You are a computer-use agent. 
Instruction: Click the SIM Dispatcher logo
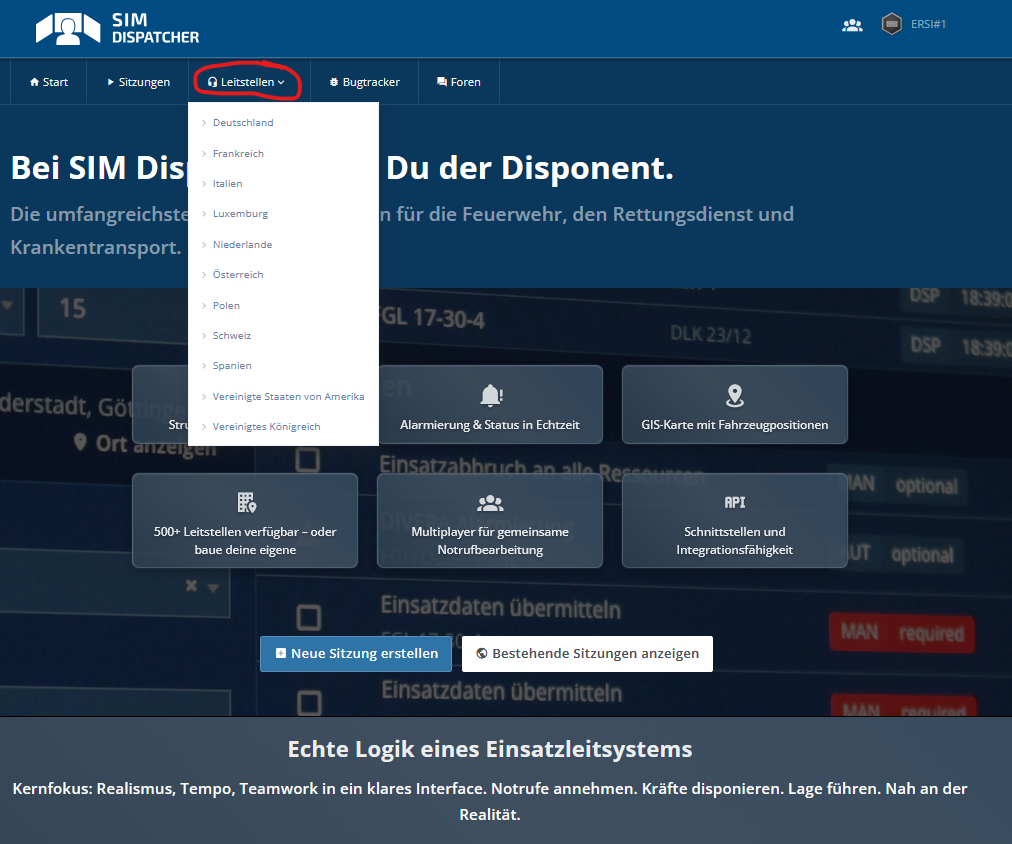(117, 29)
